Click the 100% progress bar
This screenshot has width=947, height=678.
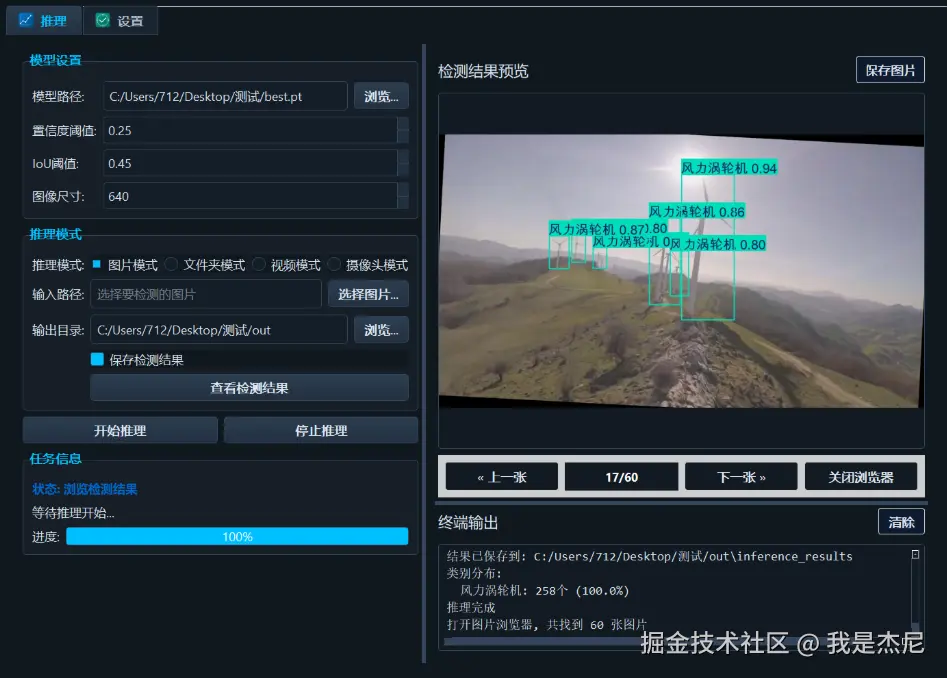(237, 536)
